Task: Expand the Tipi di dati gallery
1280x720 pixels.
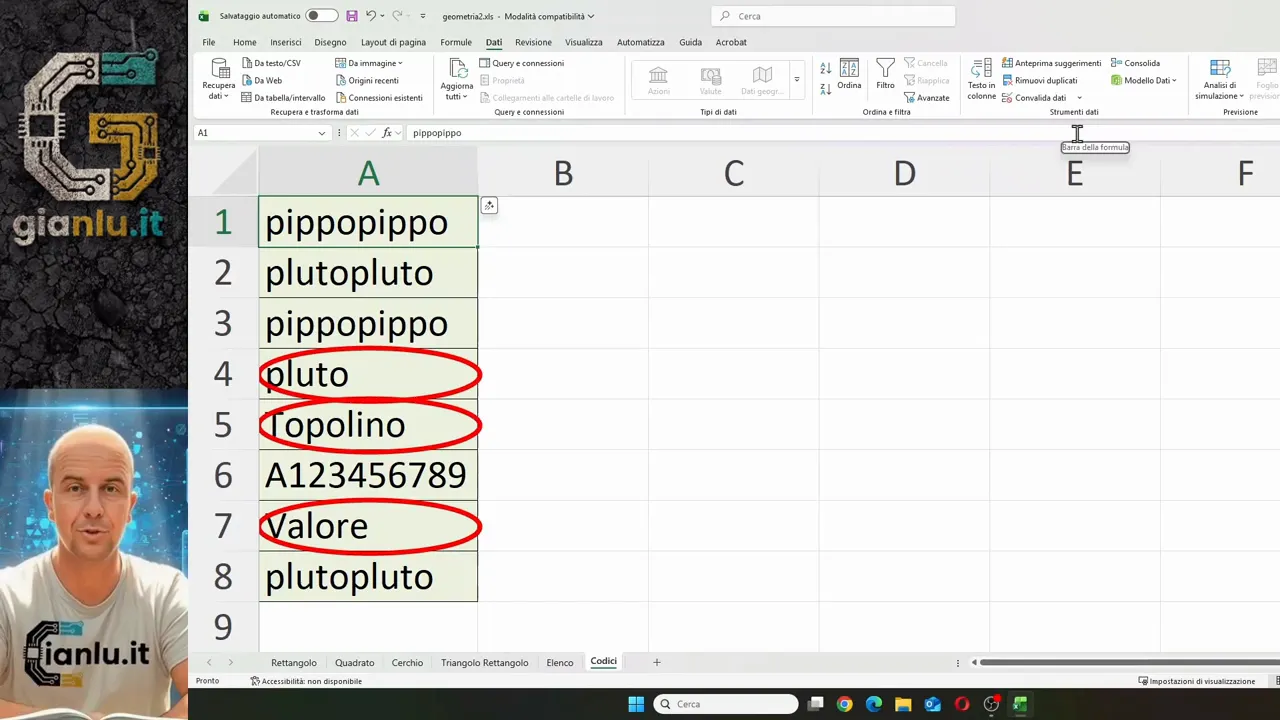Action: pos(797,80)
